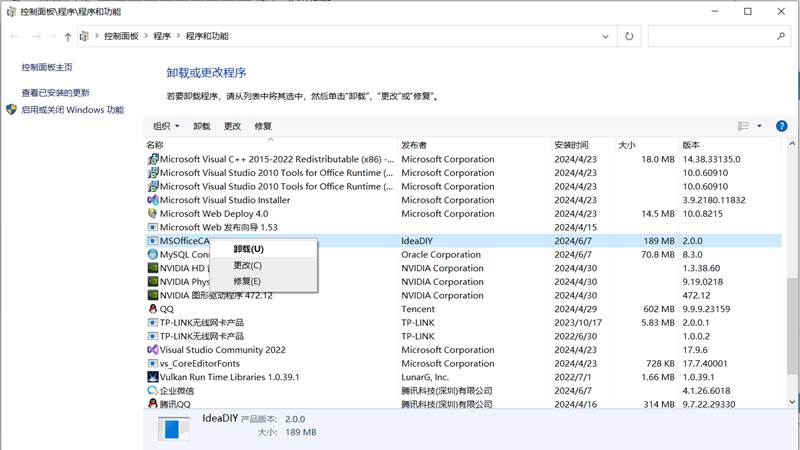Sort by 发布者 column header
The width and height of the screenshot is (800, 450).
tap(474, 145)
